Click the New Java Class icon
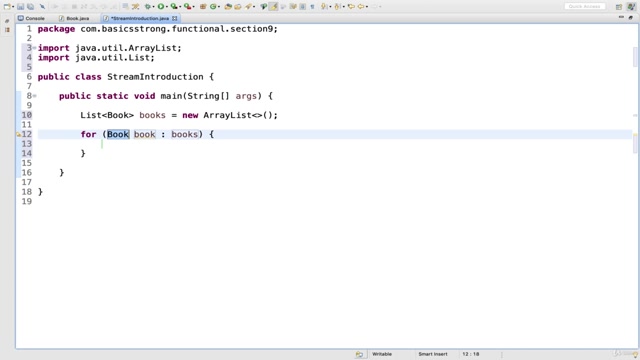This screenshot has height=360, width=640. click(213, 7)
